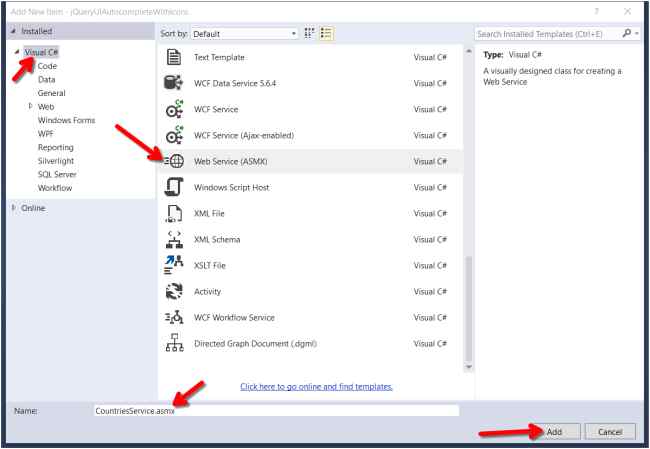Click the WCF Workflow Service icon
The image size is (650, 449).
pos(174,317)
